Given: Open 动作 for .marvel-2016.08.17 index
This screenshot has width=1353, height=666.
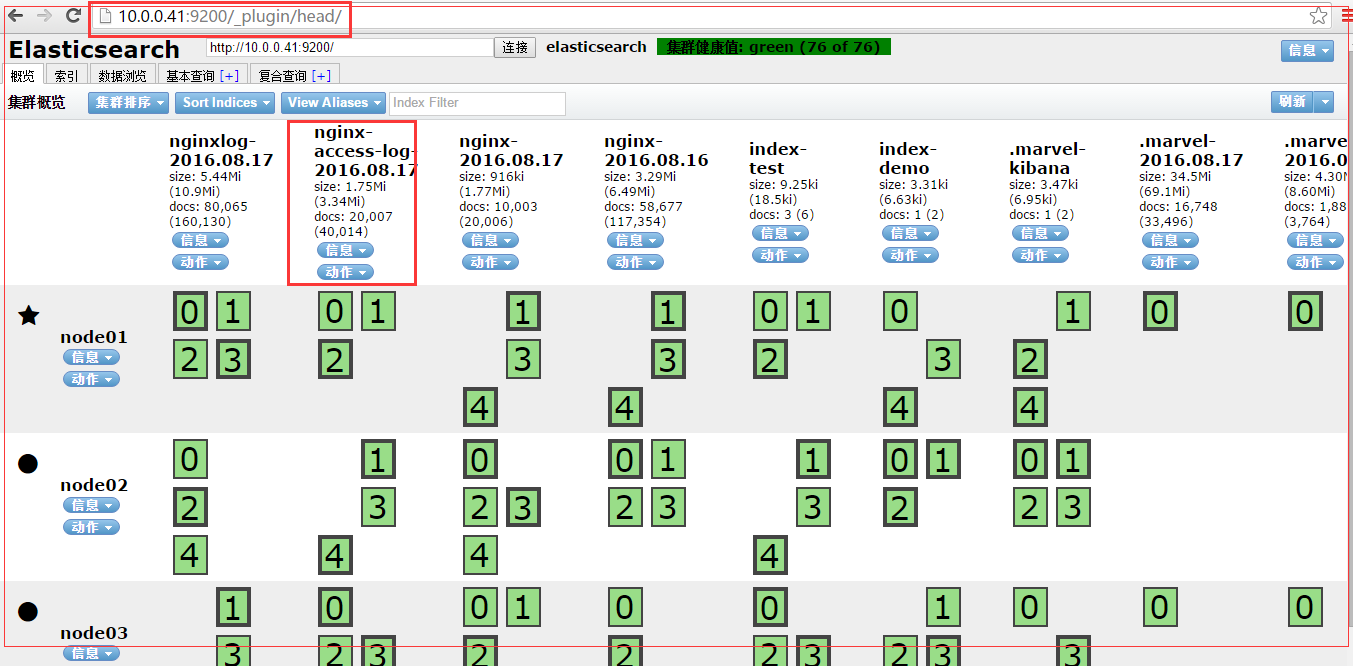Looking at the screenshot, I should pyautogui.click(x=1170, y=262).
